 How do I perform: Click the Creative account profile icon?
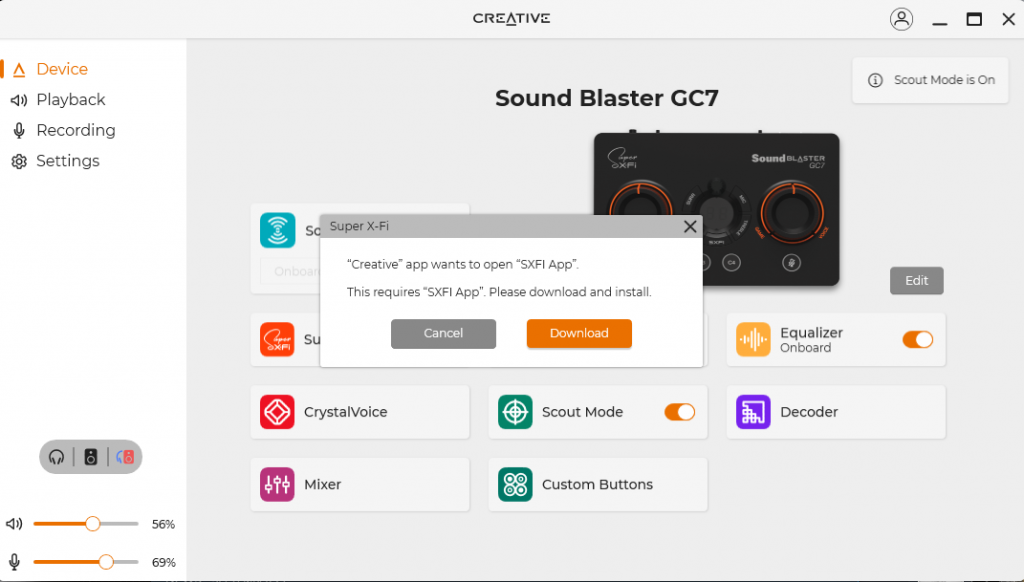click(x=901, y=18)
